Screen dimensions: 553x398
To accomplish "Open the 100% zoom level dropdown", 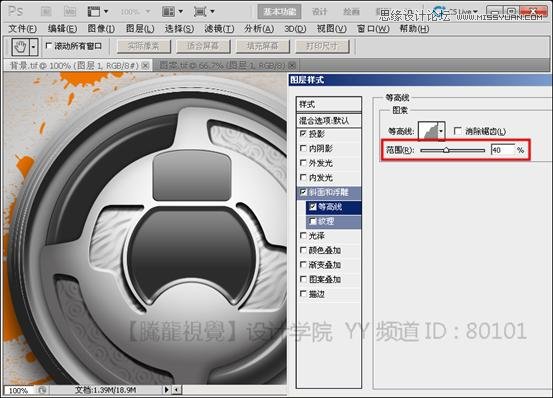I will (135, 12).
